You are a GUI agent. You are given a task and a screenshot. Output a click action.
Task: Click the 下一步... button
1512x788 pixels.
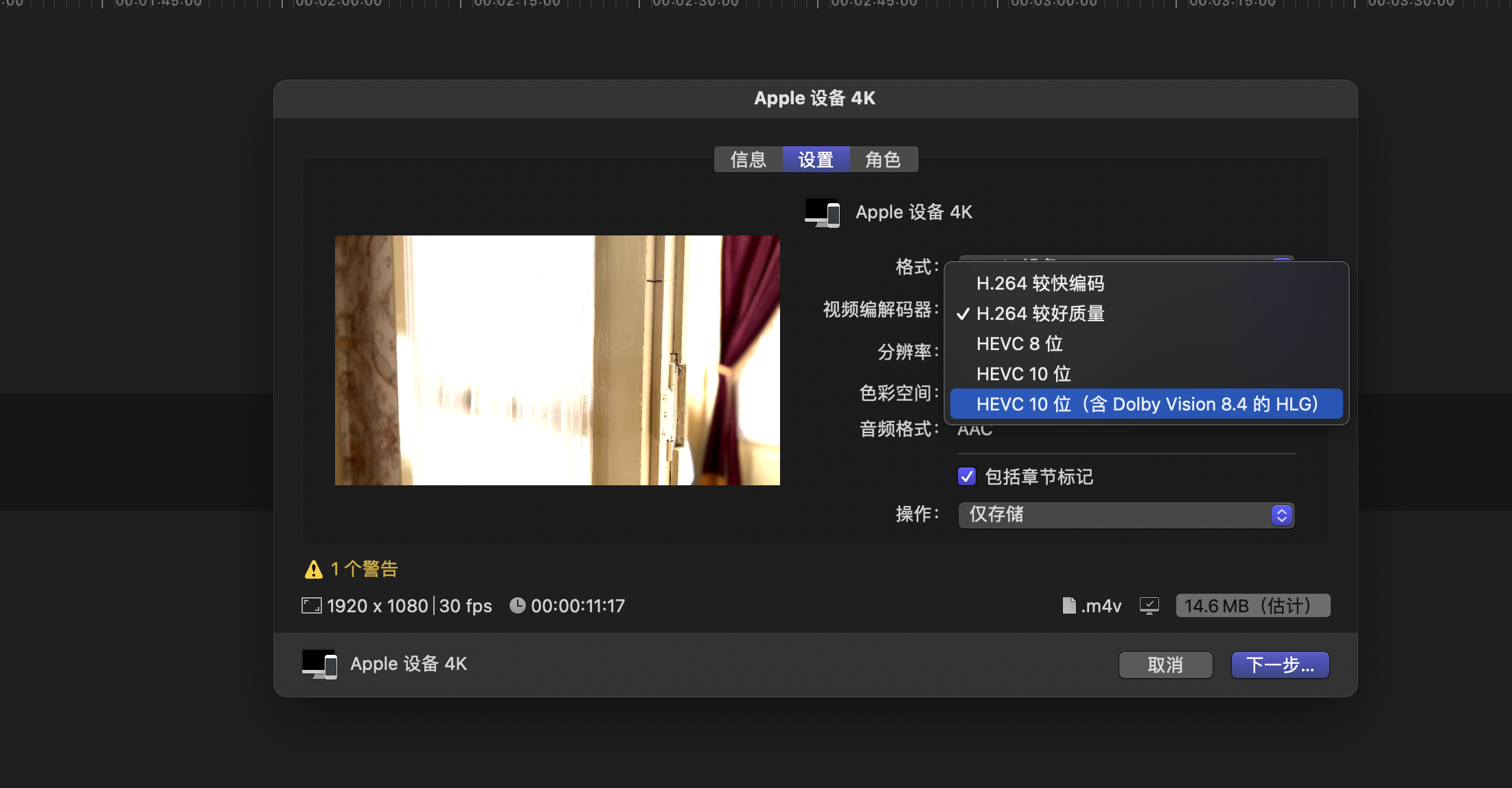coord(1280,665)
